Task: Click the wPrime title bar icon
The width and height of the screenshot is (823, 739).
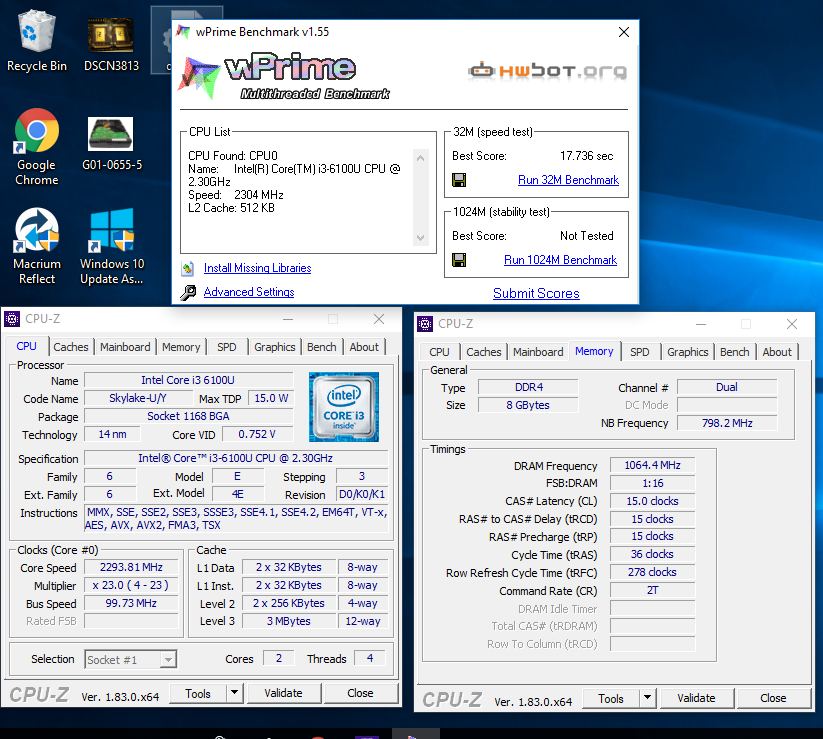Action: click(183, 31)
